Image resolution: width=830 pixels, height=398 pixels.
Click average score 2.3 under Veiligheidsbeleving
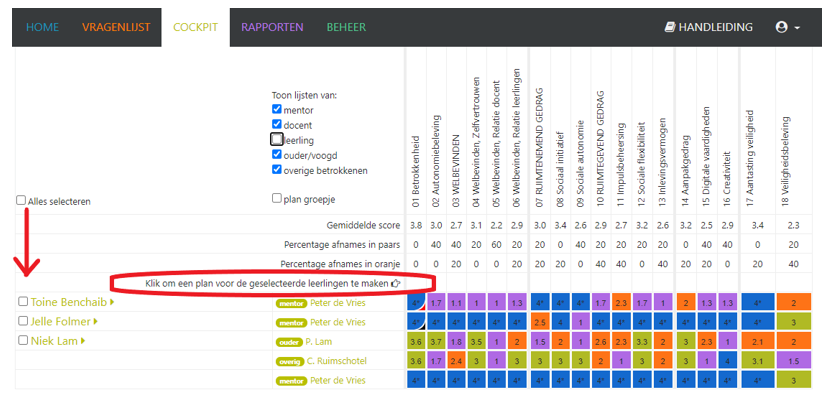(793, 225)
